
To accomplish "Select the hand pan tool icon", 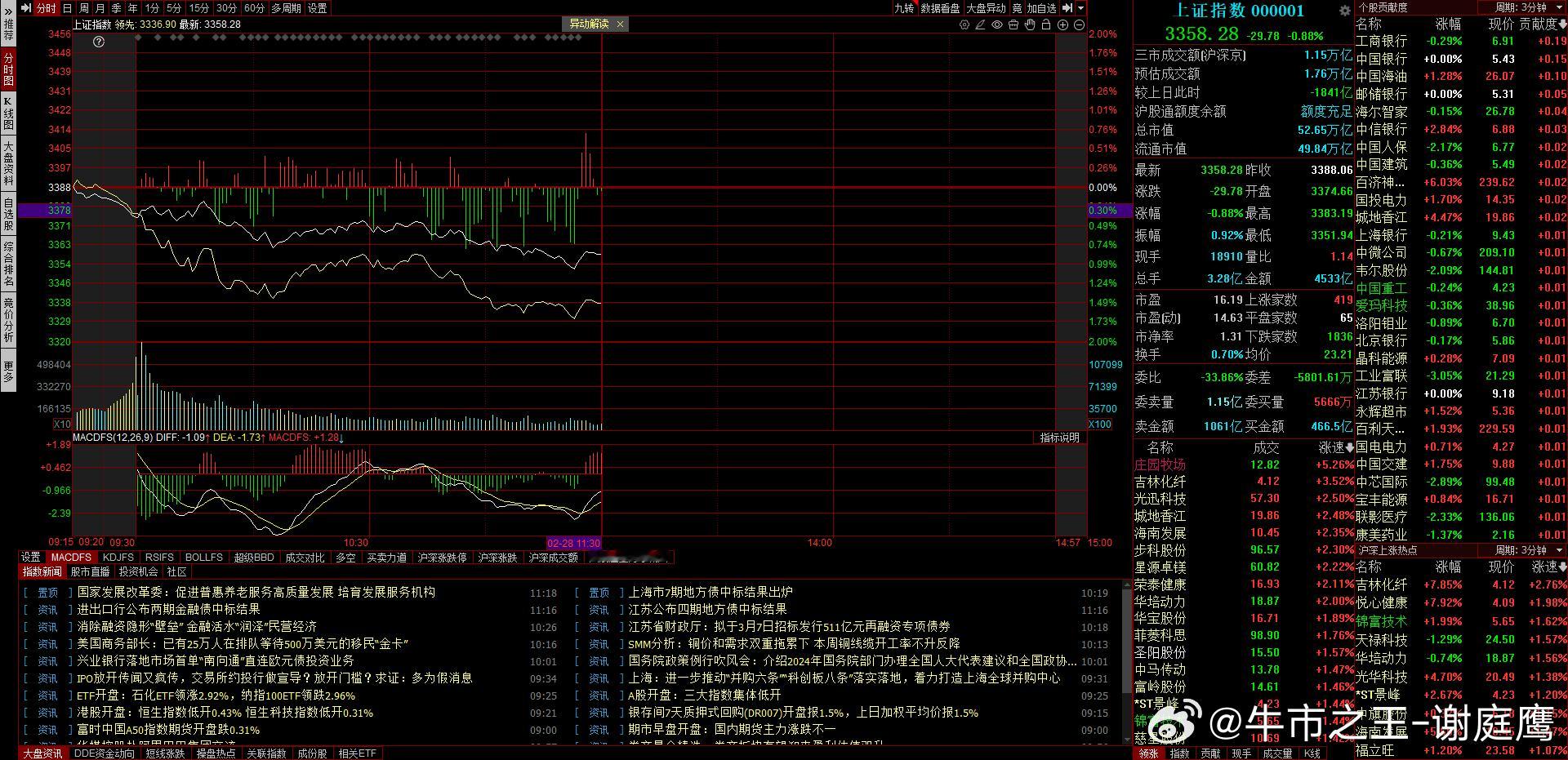I will (1030, 24).
